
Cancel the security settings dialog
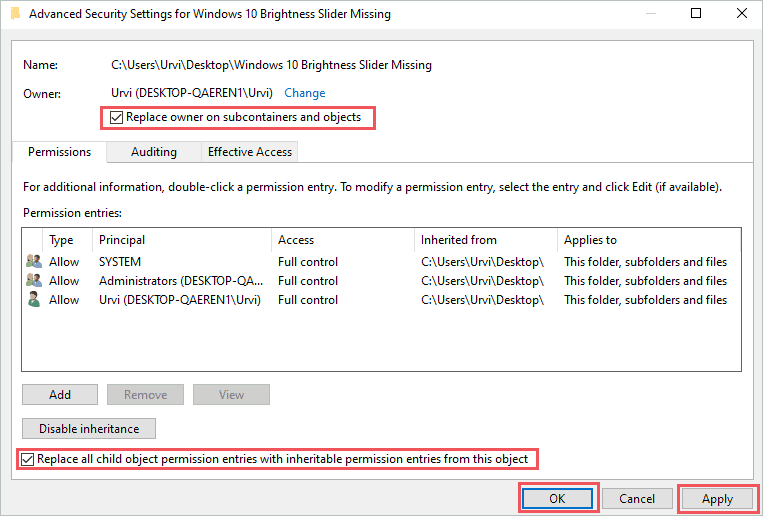tap(637, 498)
